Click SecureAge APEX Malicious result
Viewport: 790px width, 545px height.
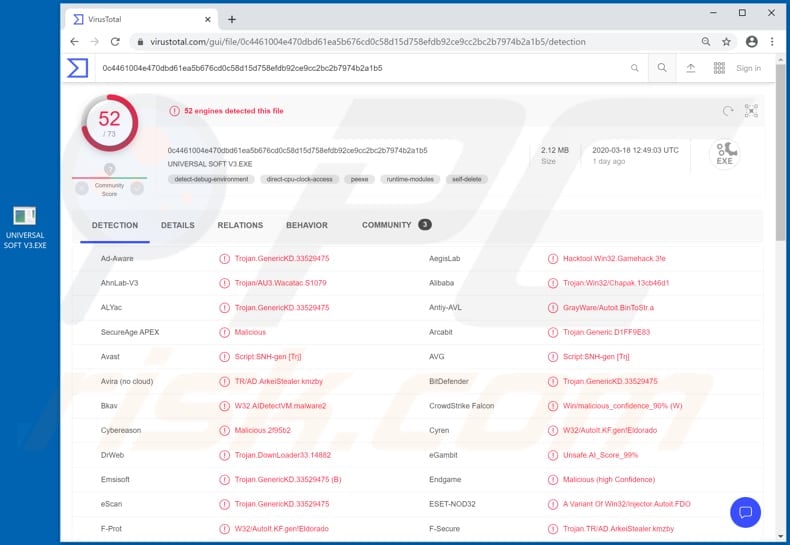[250, 332]
